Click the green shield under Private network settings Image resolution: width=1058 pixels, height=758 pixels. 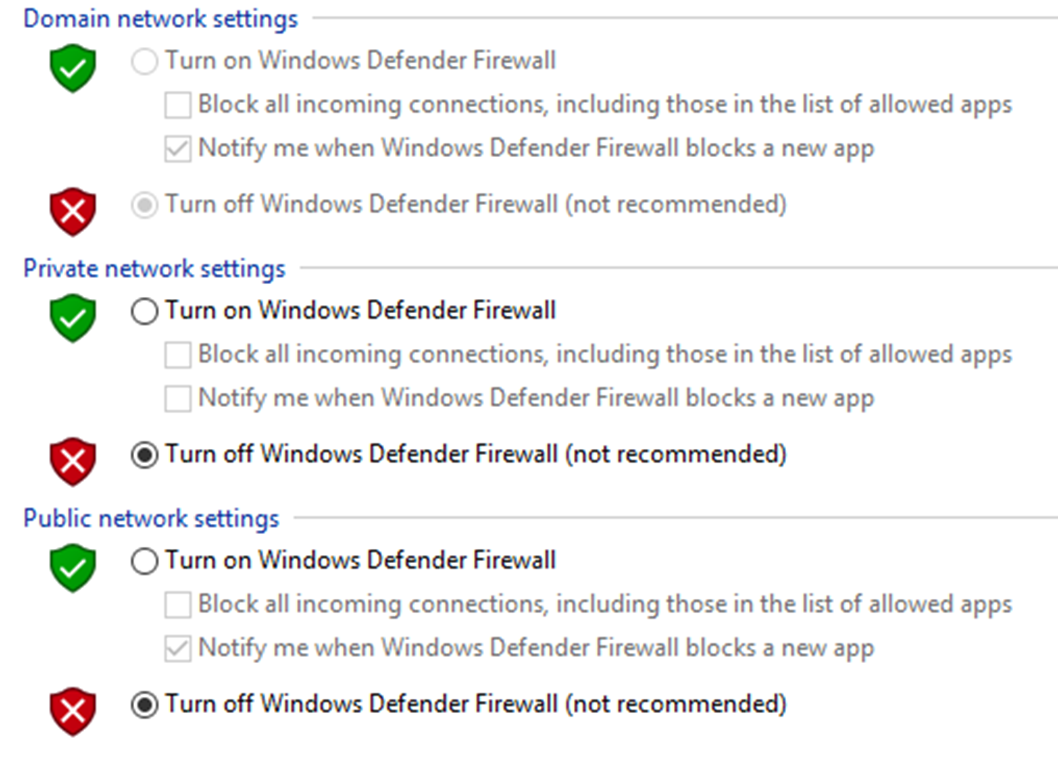pos(73,319)
